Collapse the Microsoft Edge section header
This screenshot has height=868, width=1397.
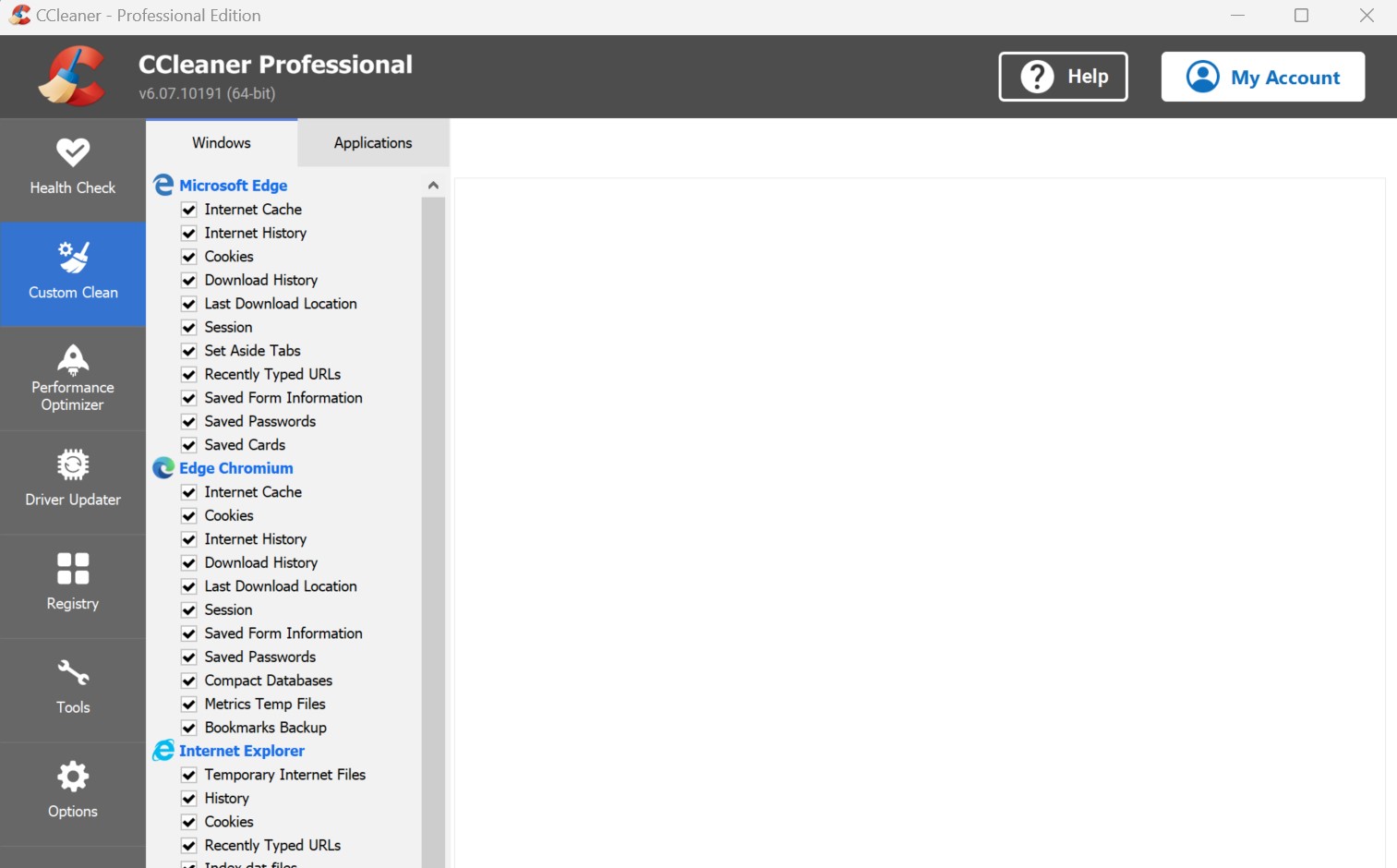coord(233,186)
